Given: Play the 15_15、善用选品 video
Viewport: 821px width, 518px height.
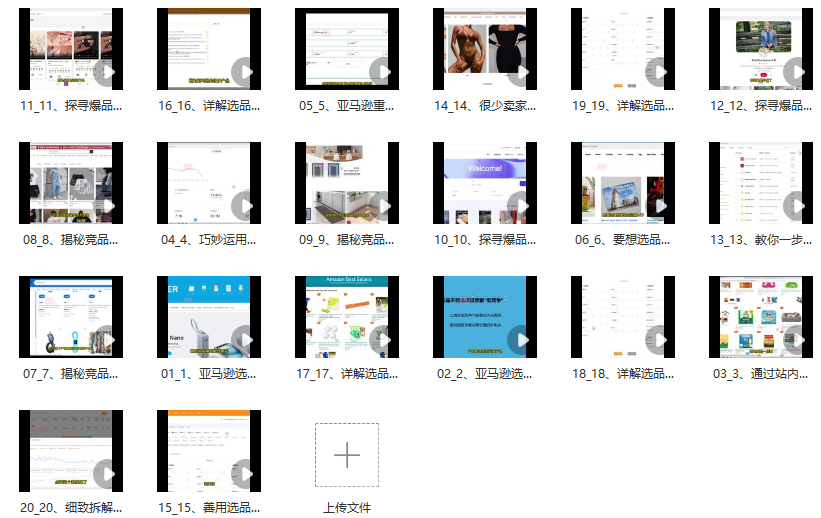Looking at the screenshot, I should [x=246, y=474].
